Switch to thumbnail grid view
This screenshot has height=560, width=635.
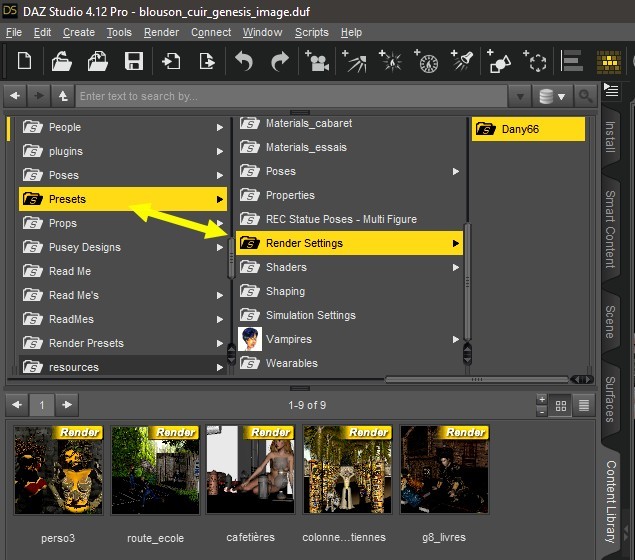(x=561, y=405)
